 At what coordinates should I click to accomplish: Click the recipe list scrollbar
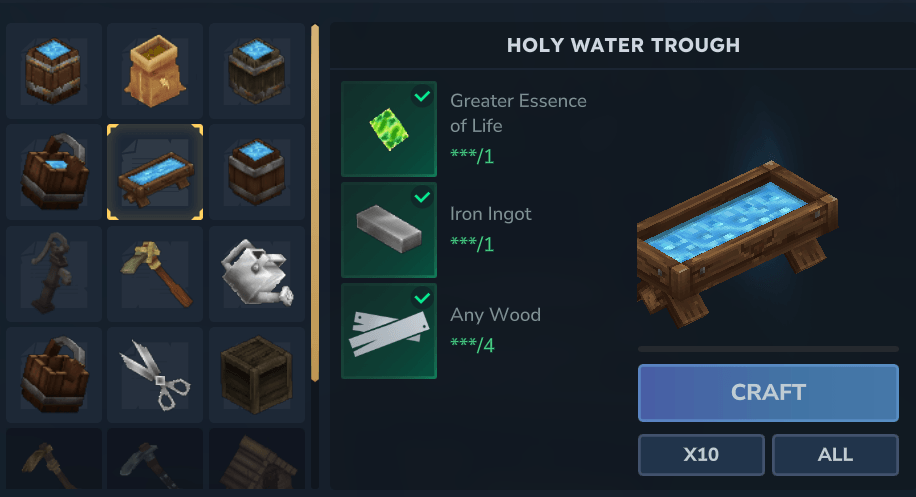pos(315,203)
